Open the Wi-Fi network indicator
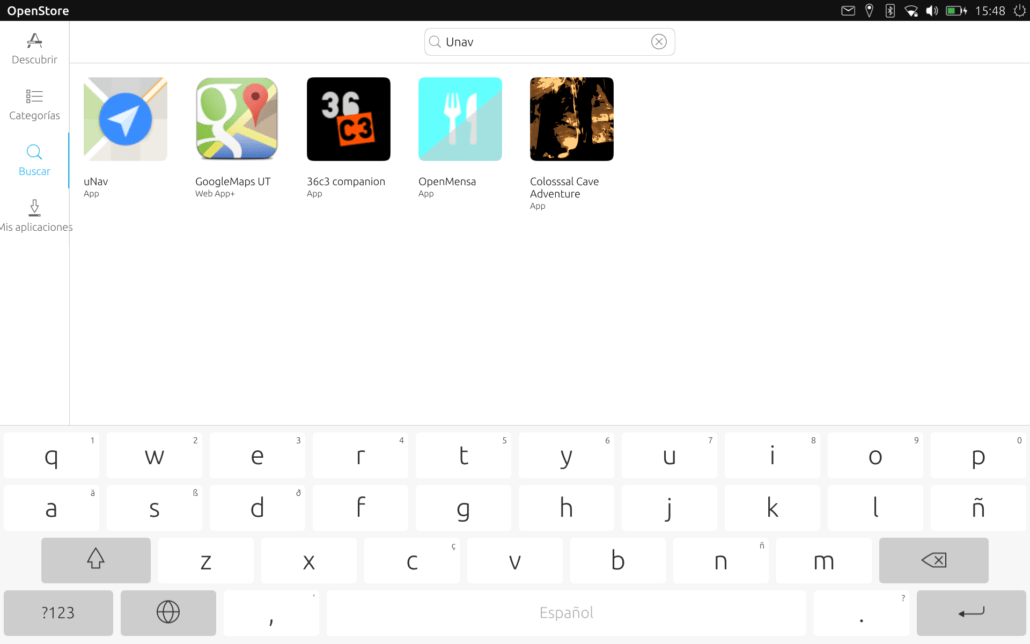1030x644 pixels. pos(911,11)
